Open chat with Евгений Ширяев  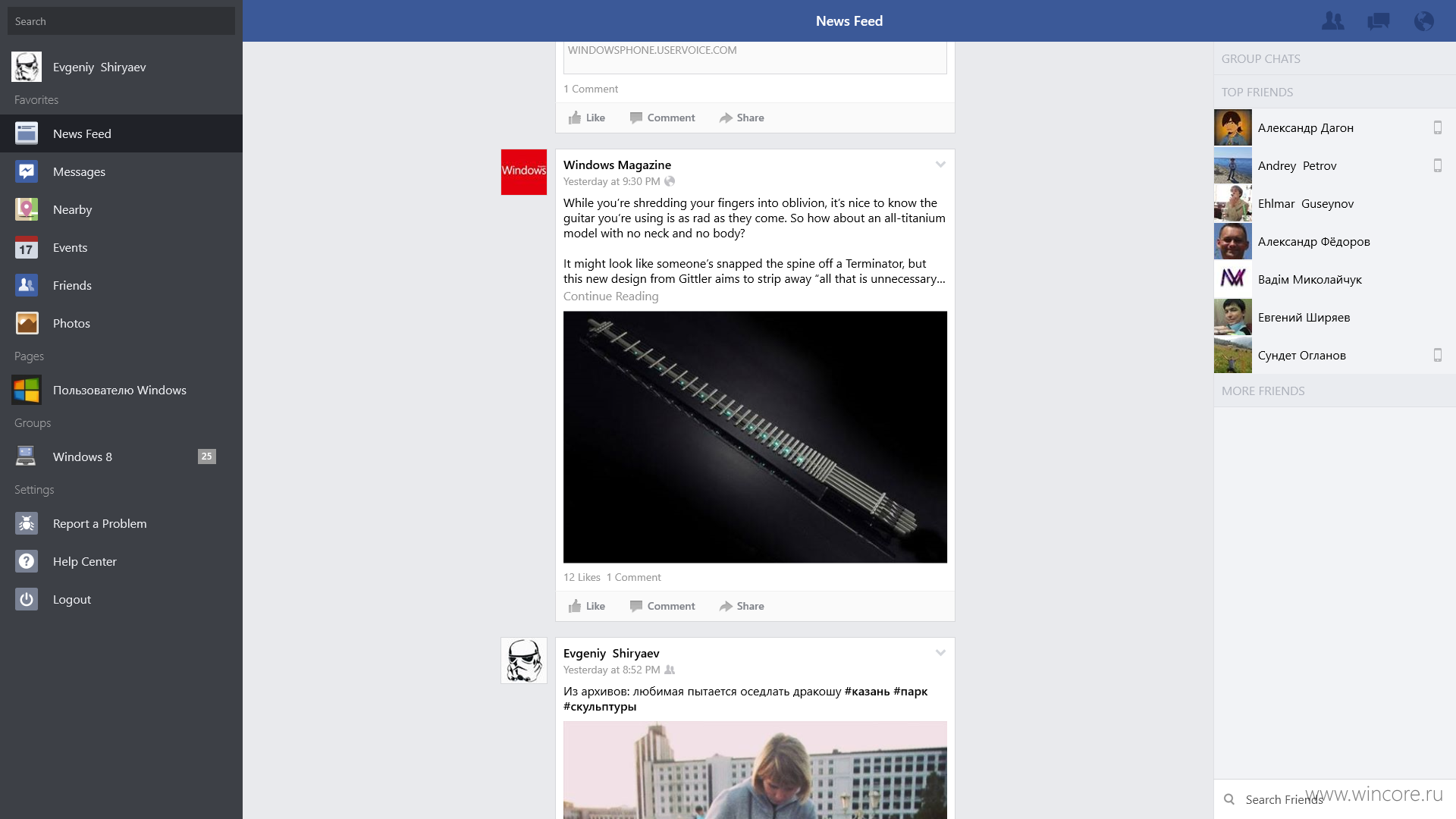[x=1335, y=317]
